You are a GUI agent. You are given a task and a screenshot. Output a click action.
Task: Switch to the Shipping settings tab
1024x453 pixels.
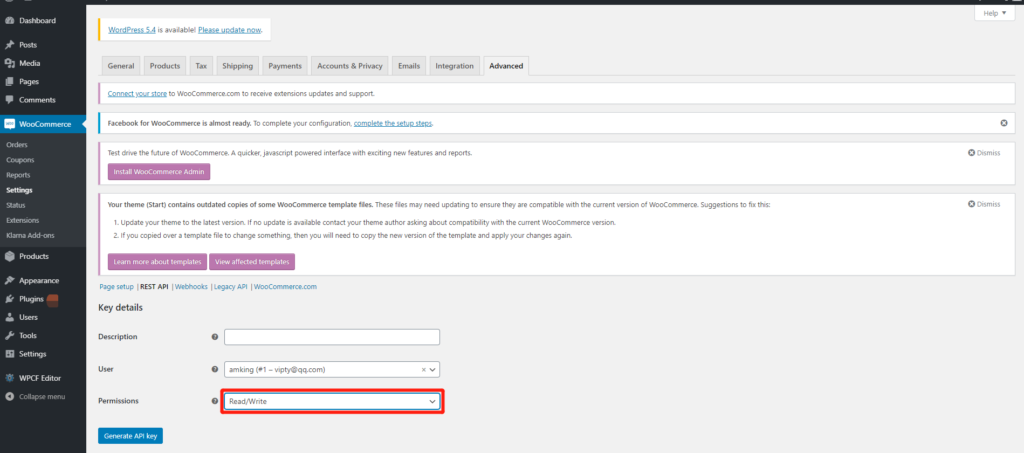coord(237,66)
